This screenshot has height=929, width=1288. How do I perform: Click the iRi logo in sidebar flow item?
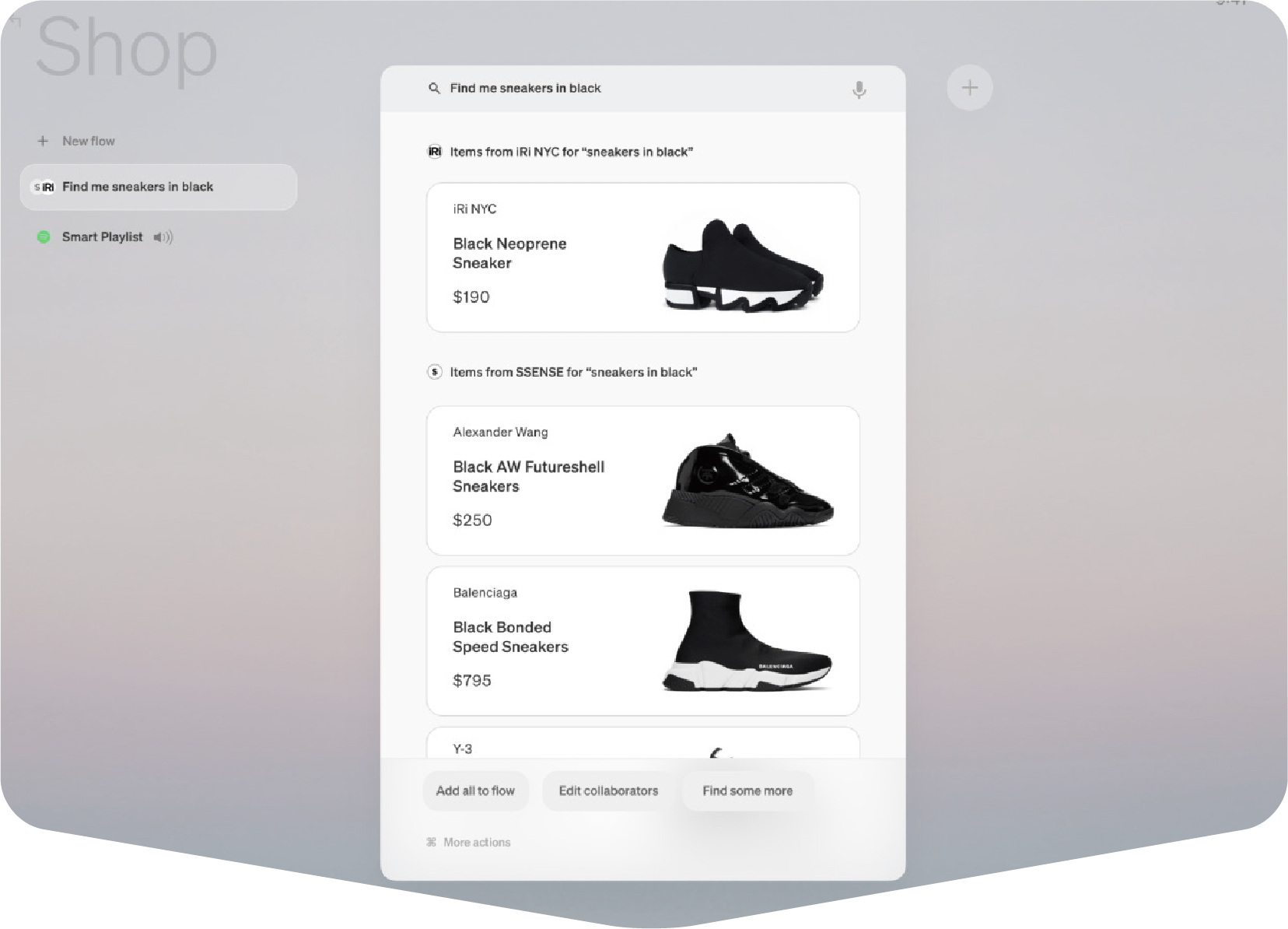coord(47,187)
